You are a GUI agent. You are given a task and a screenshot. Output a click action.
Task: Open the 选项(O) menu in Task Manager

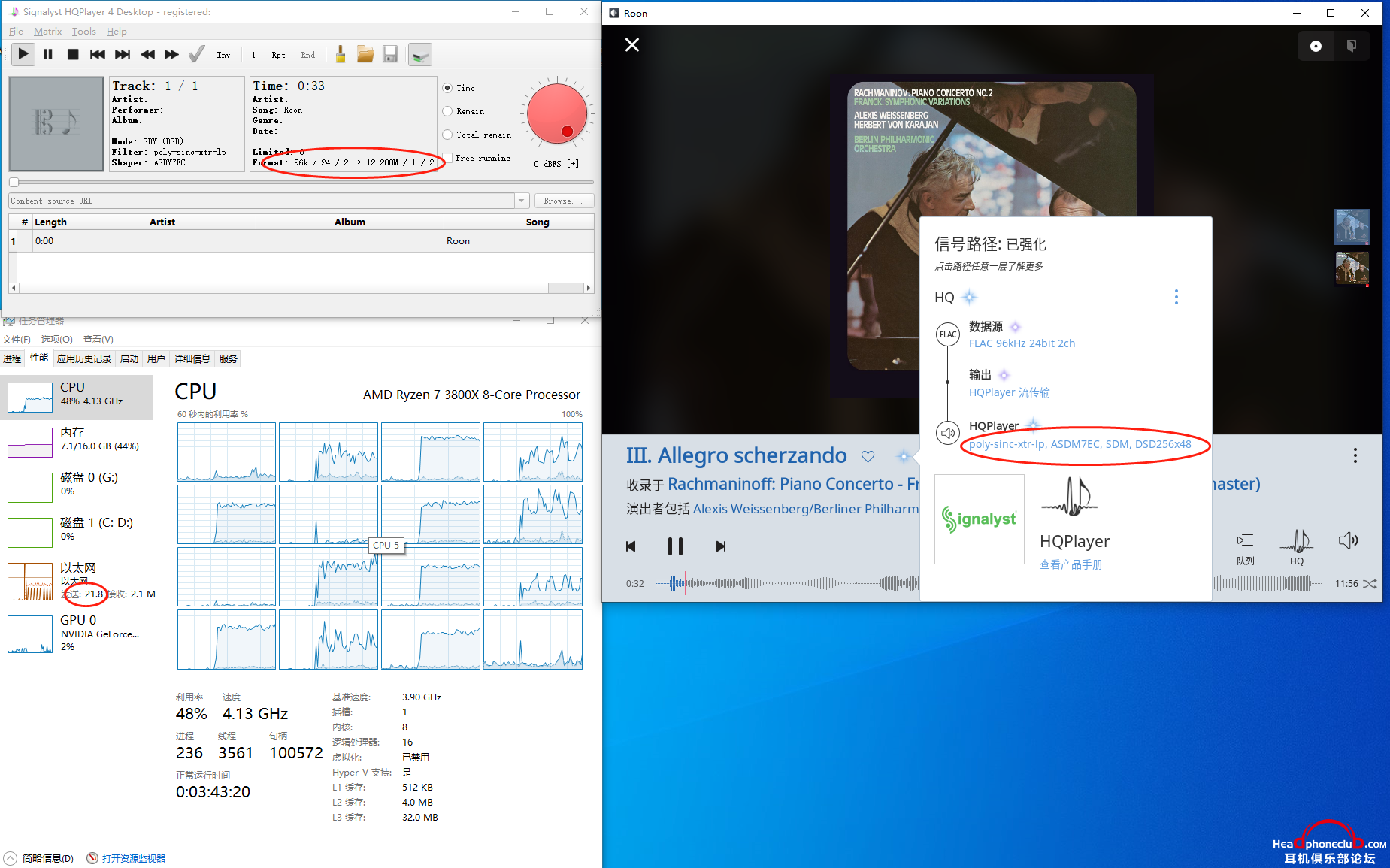pos(56,340)
